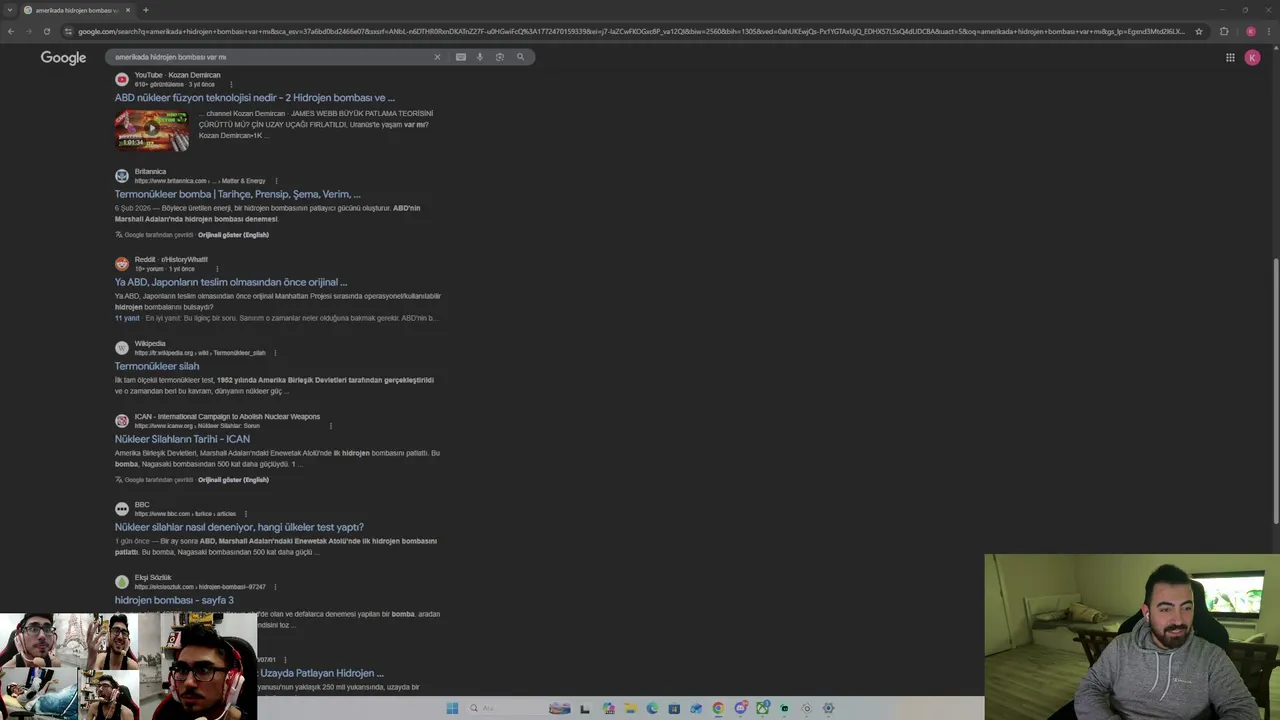This screenshot has height=720, width=1280.
Task: Click 'Reddit · r/HistoryWhatIf' source text
Action: (171, 260)
